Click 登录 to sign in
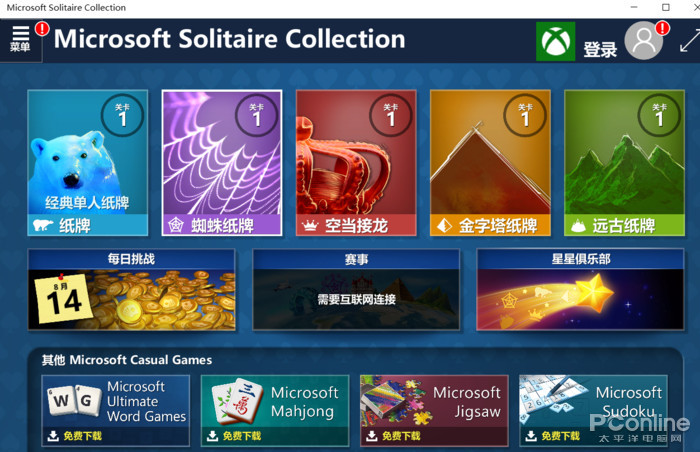This screenshot has width=700, height=452. tap(600, 49)
